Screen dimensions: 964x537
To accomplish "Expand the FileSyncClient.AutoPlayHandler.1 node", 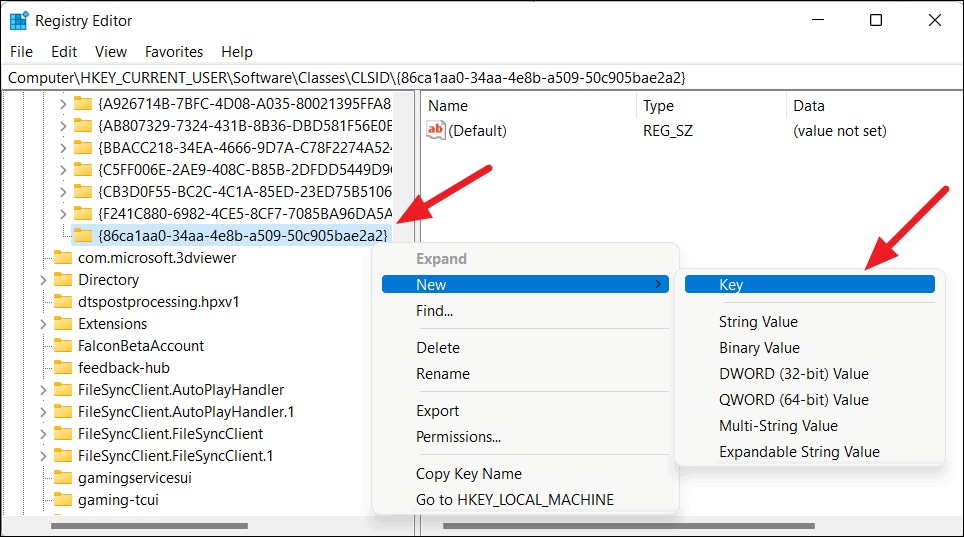I will point(43,412).
